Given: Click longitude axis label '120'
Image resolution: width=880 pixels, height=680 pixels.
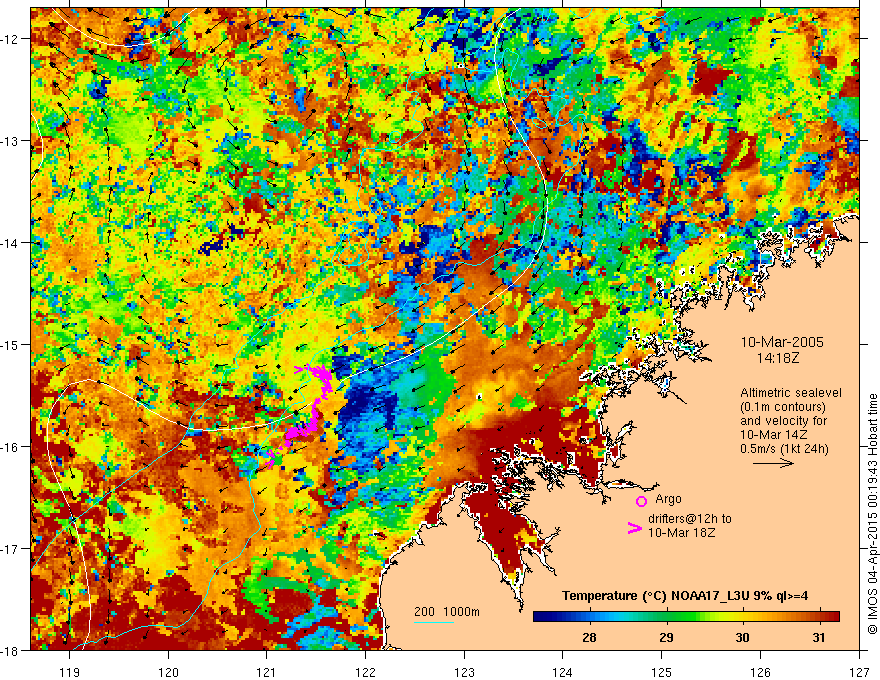Looking at the screenshot, I should coord(168,672).
